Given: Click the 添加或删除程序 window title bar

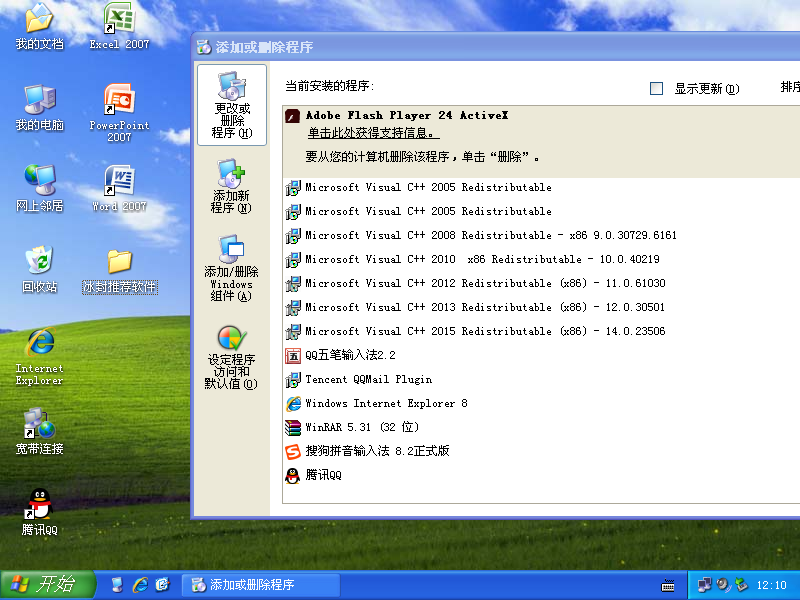Looking at the screenshot, I should (x=496, y=47).
